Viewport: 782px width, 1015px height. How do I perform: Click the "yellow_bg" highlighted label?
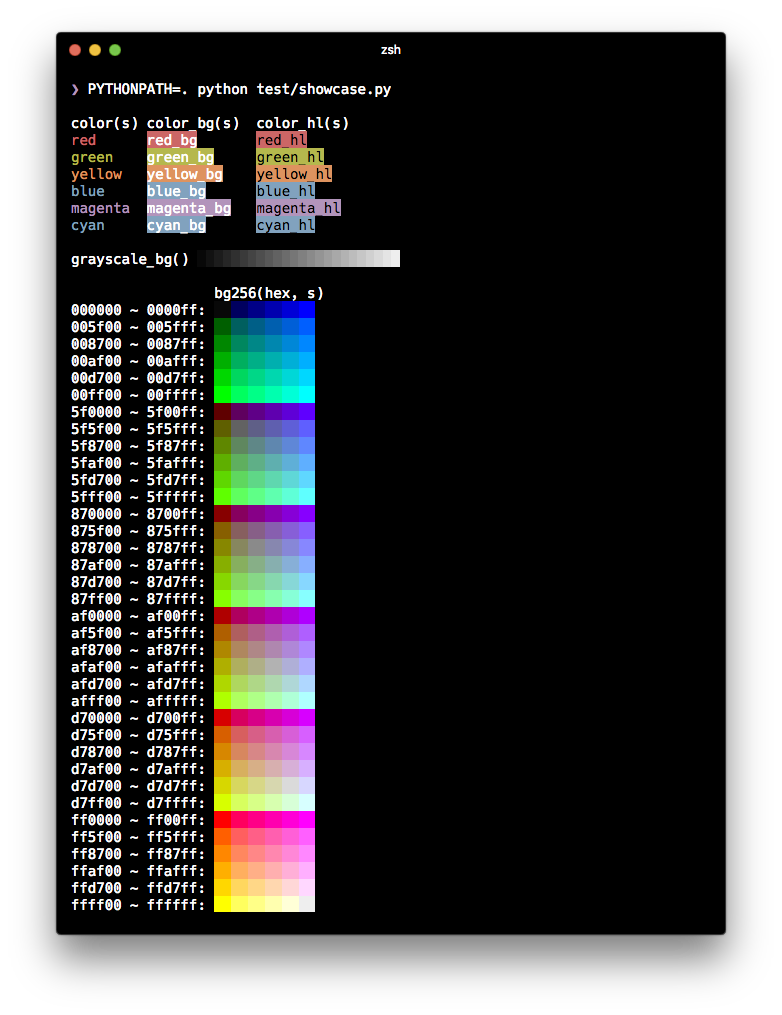point(185,174)
